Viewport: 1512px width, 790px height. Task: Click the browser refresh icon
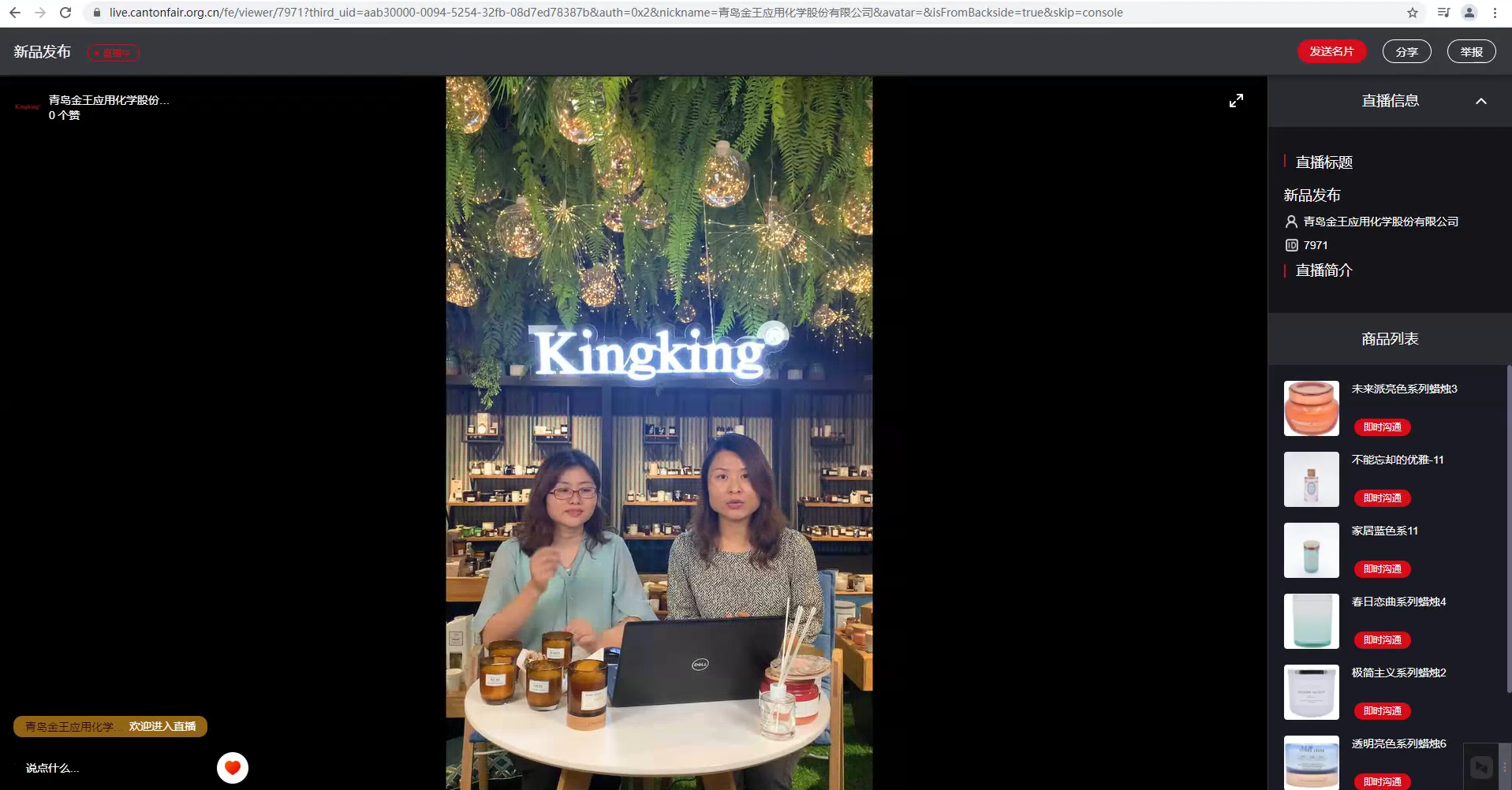point(64,13)
